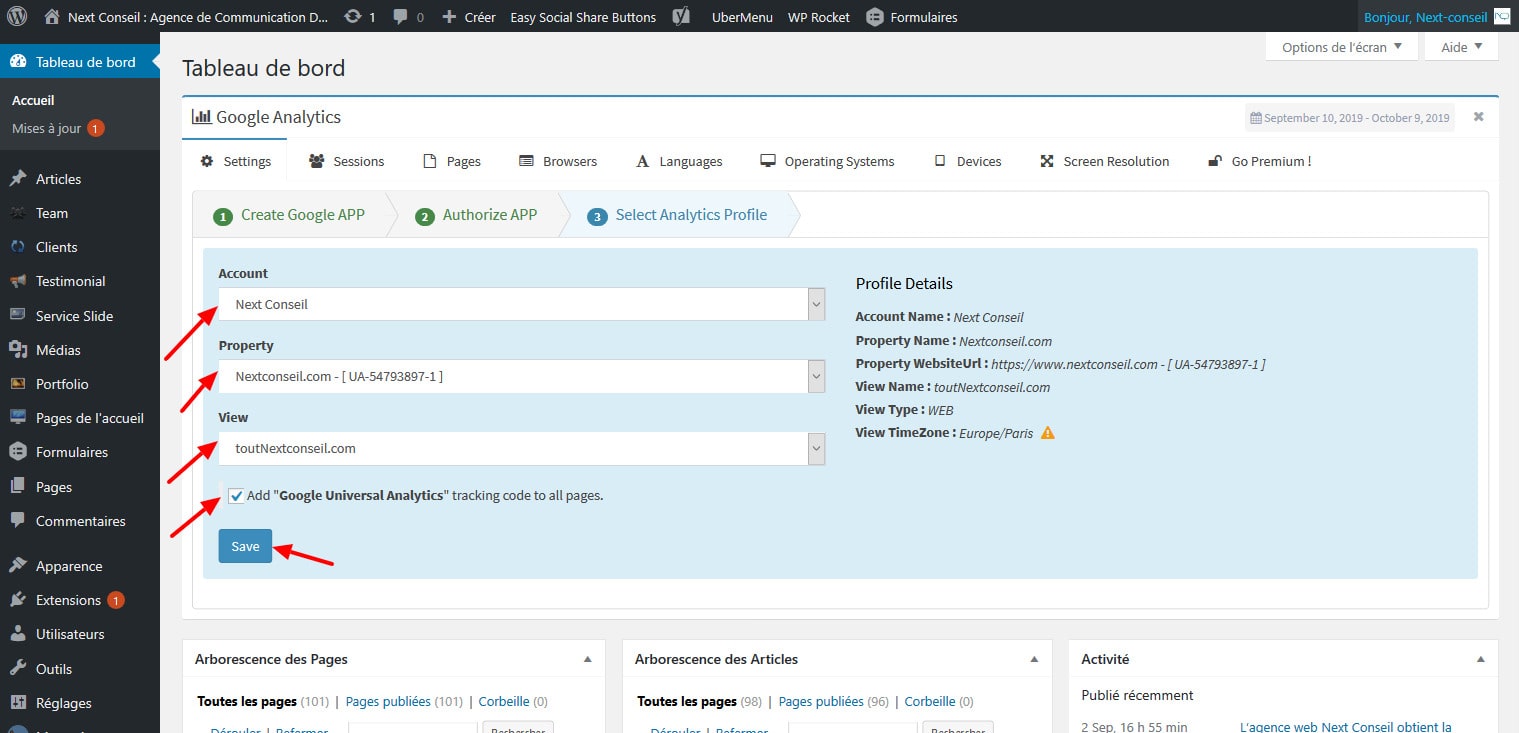The height and width of the screenshot is (733, 1519).
Task: Open UberMenu in admin bar
Action: (742, 17)
